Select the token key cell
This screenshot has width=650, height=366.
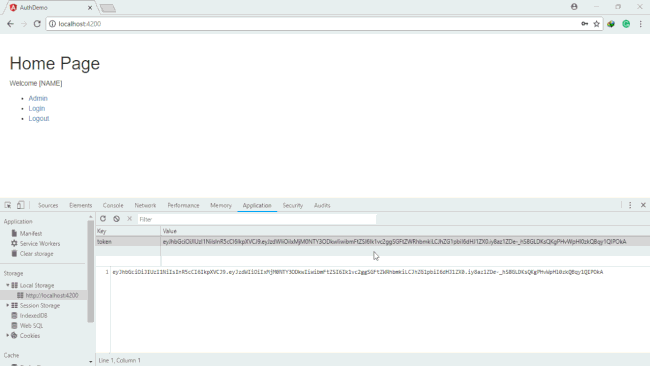(x=128, y=242)
